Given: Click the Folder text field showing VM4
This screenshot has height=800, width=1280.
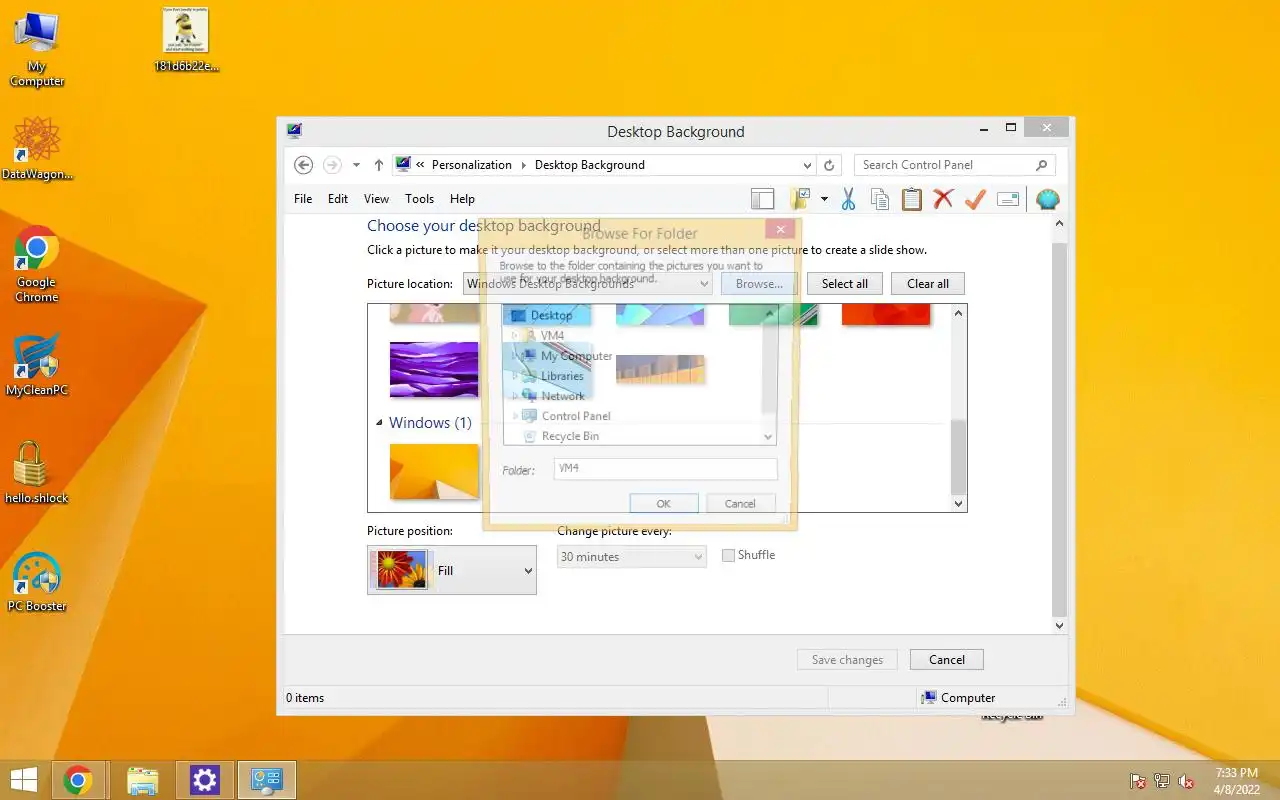Looking at the screenshot, I should pyautogui.click(x=665, y=469).
